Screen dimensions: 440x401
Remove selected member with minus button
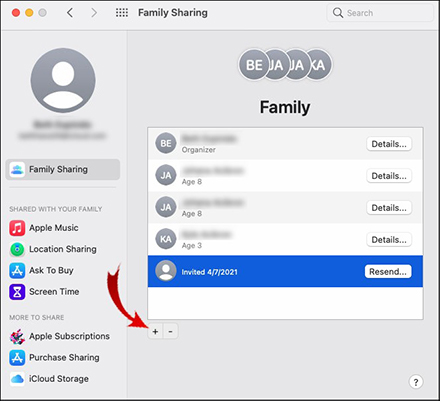(170, 332)
